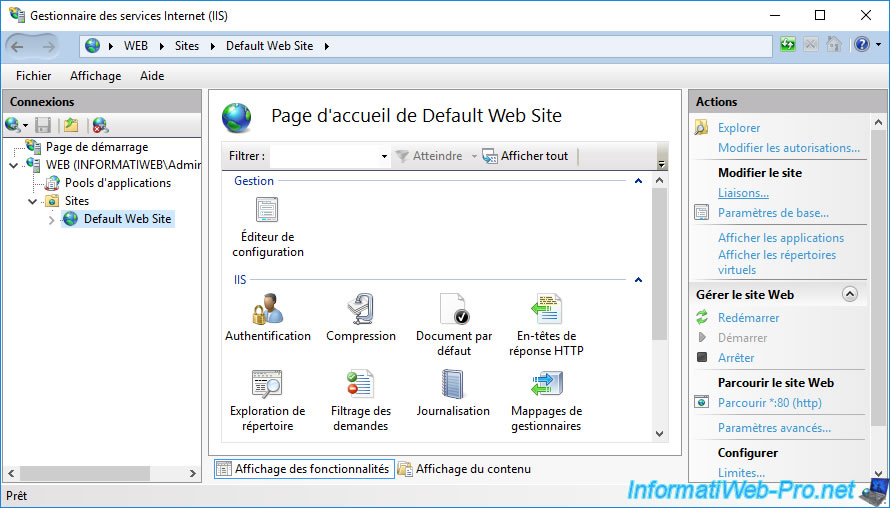This screenshot has height=508, width=890.
Task: Select the Sites folder node
Action: (x=77, y=201)
